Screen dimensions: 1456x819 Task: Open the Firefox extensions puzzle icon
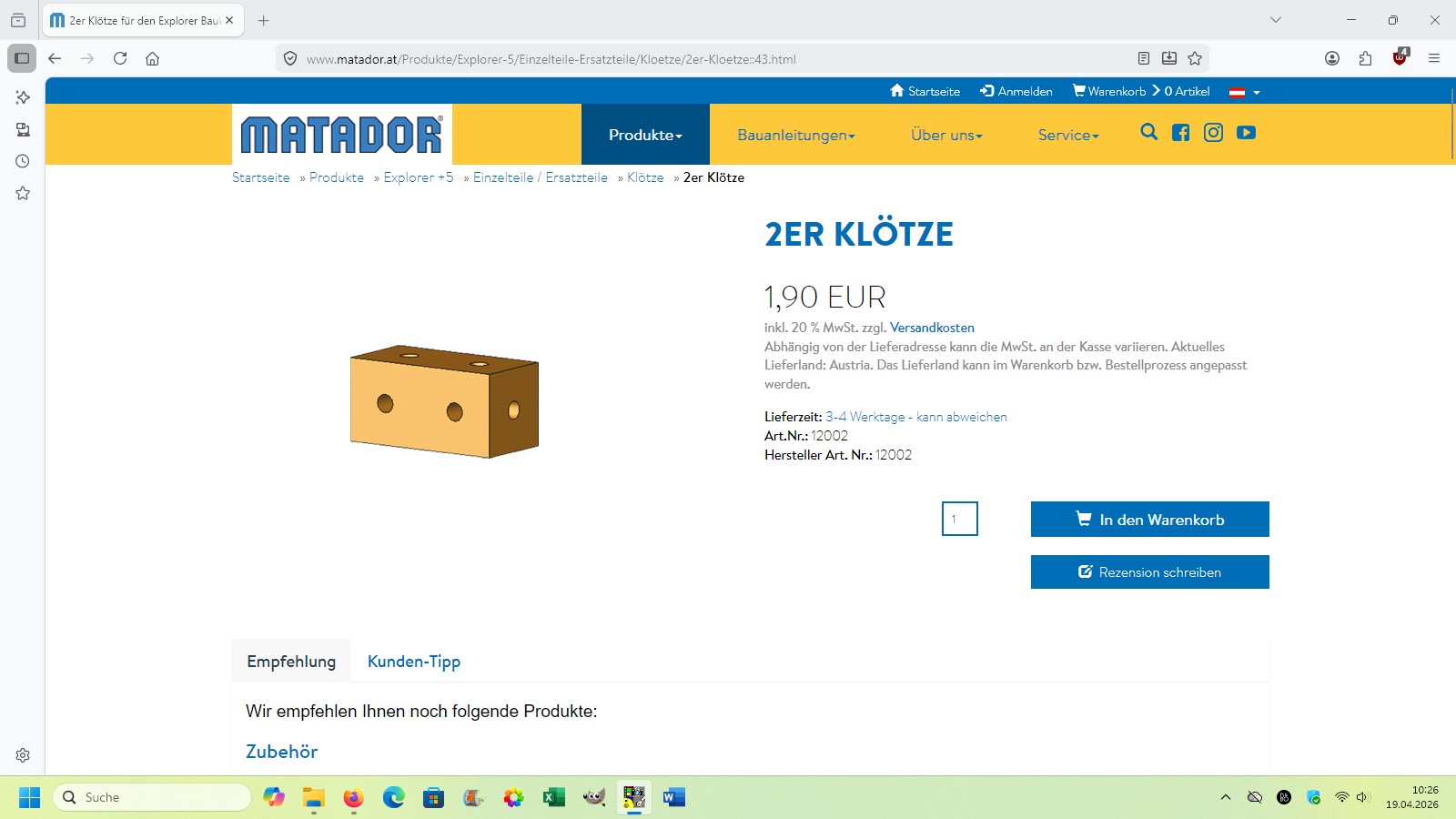tap(1365, 58)
